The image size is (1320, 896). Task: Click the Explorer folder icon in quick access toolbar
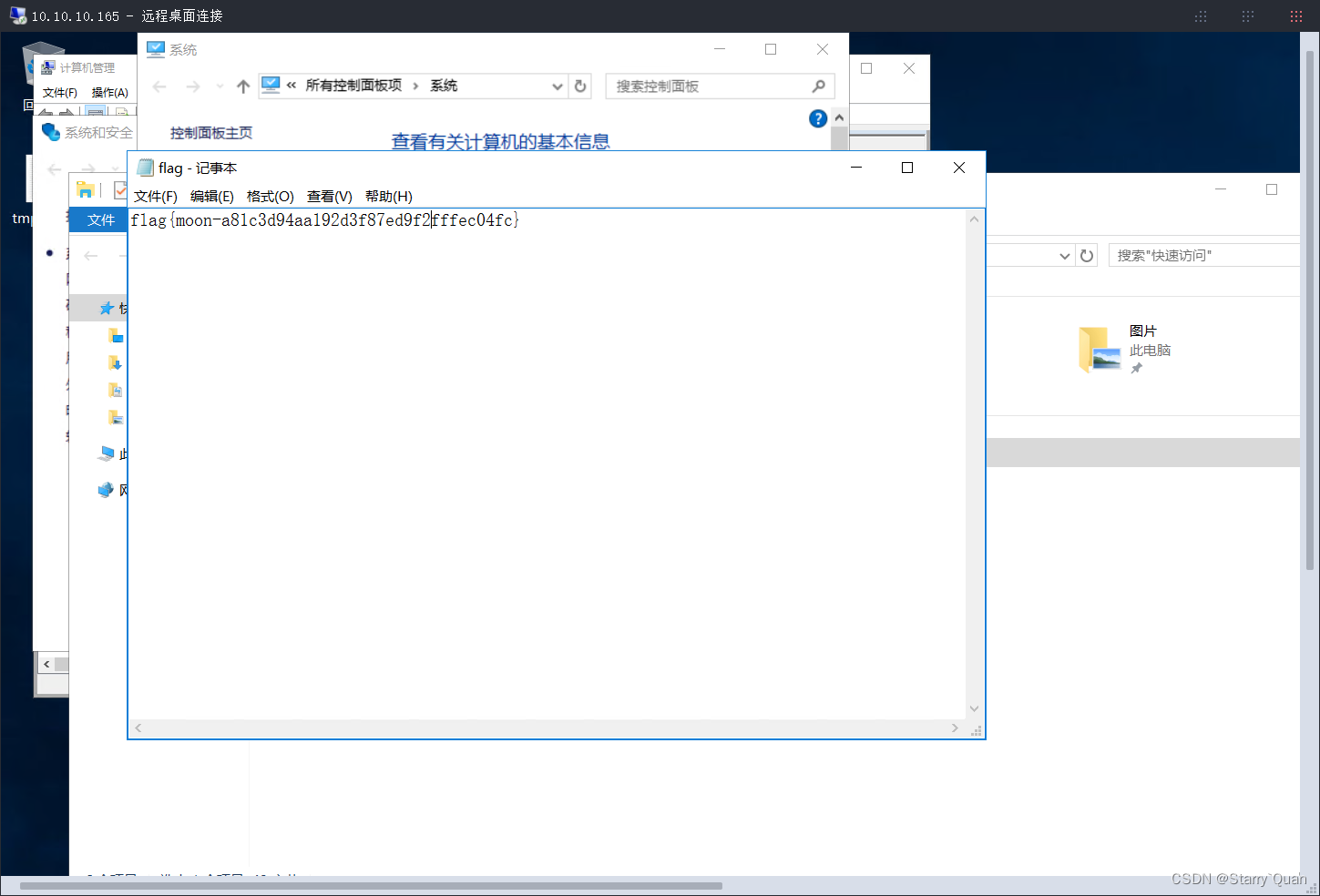pyautogui.click(x=86, y=189)
